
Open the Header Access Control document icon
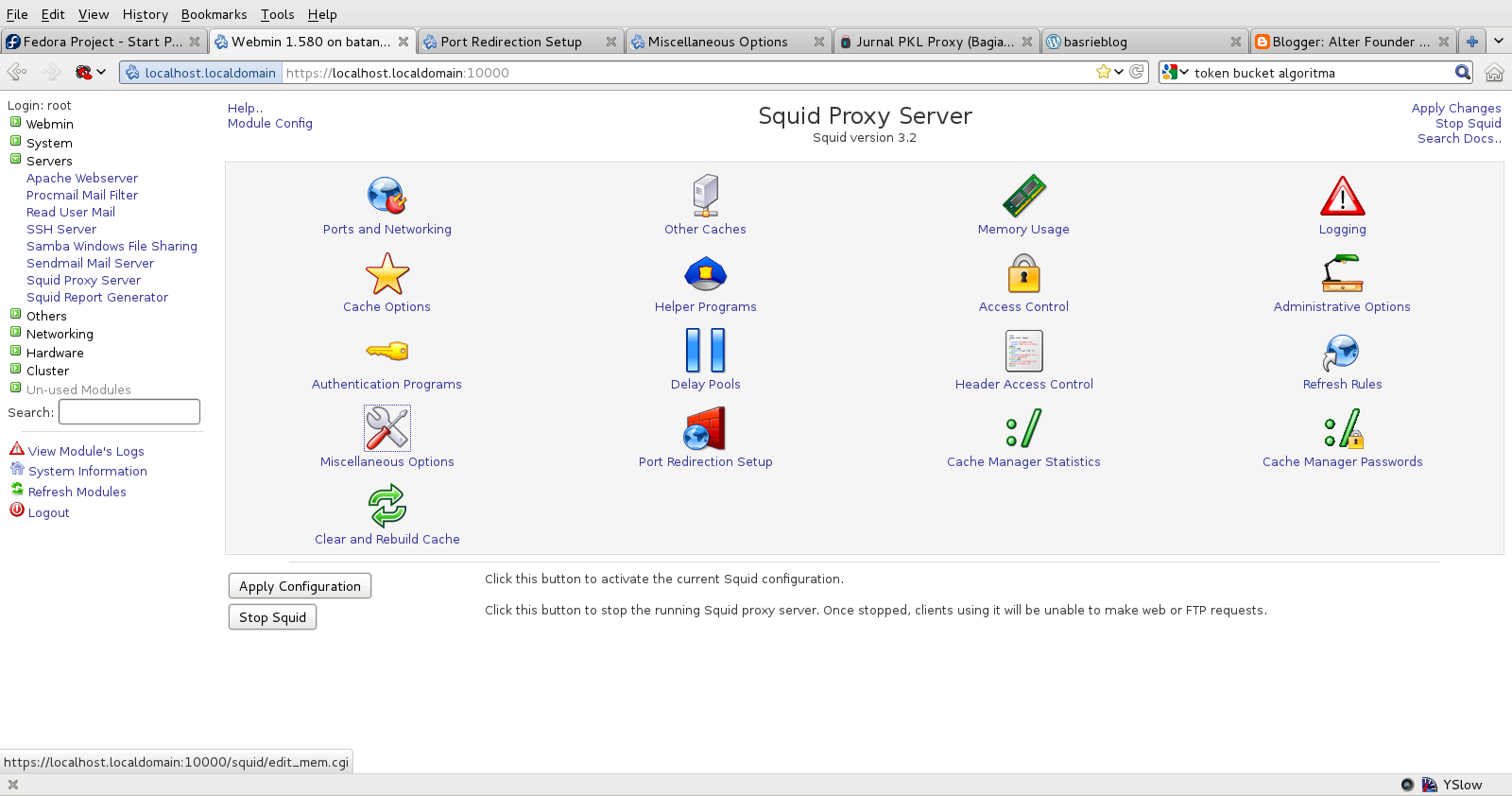(x=1023, y=351)
